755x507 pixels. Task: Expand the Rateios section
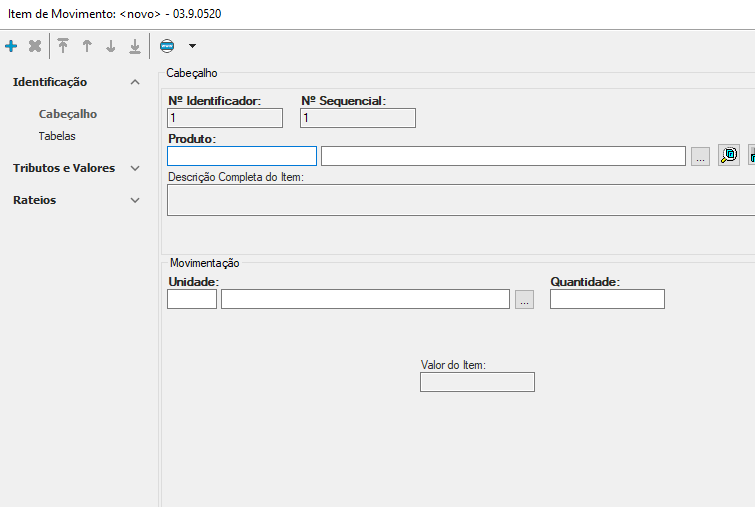[x=135, y=200]
